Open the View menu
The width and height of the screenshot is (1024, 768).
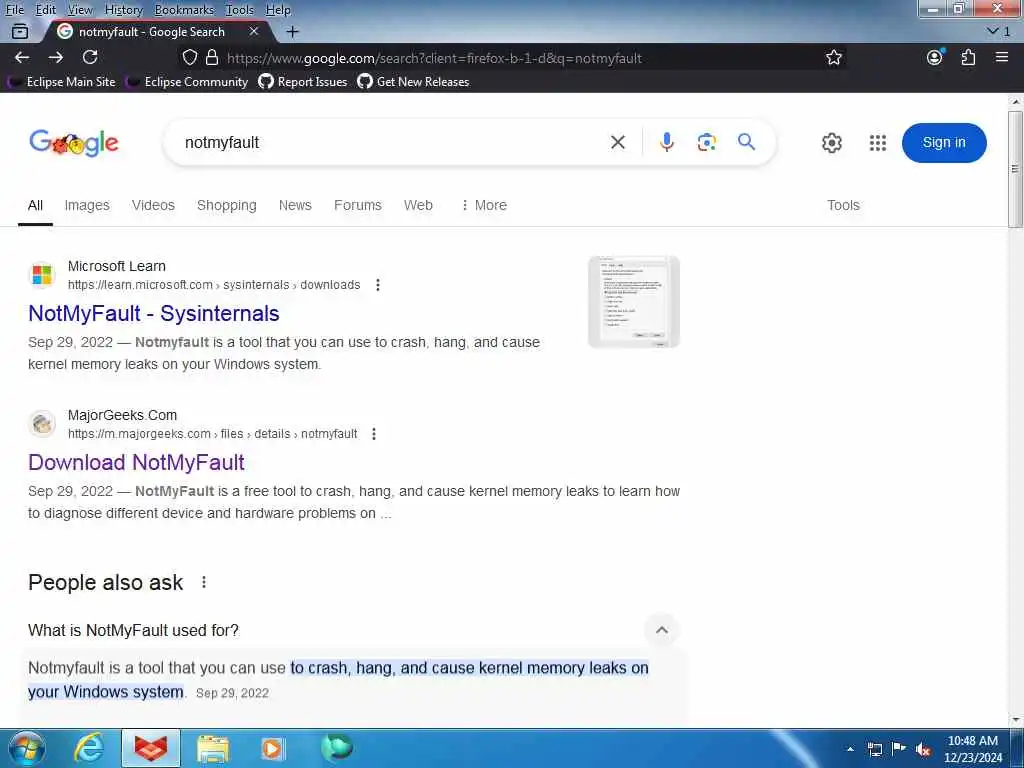click(x=80, y=10)
